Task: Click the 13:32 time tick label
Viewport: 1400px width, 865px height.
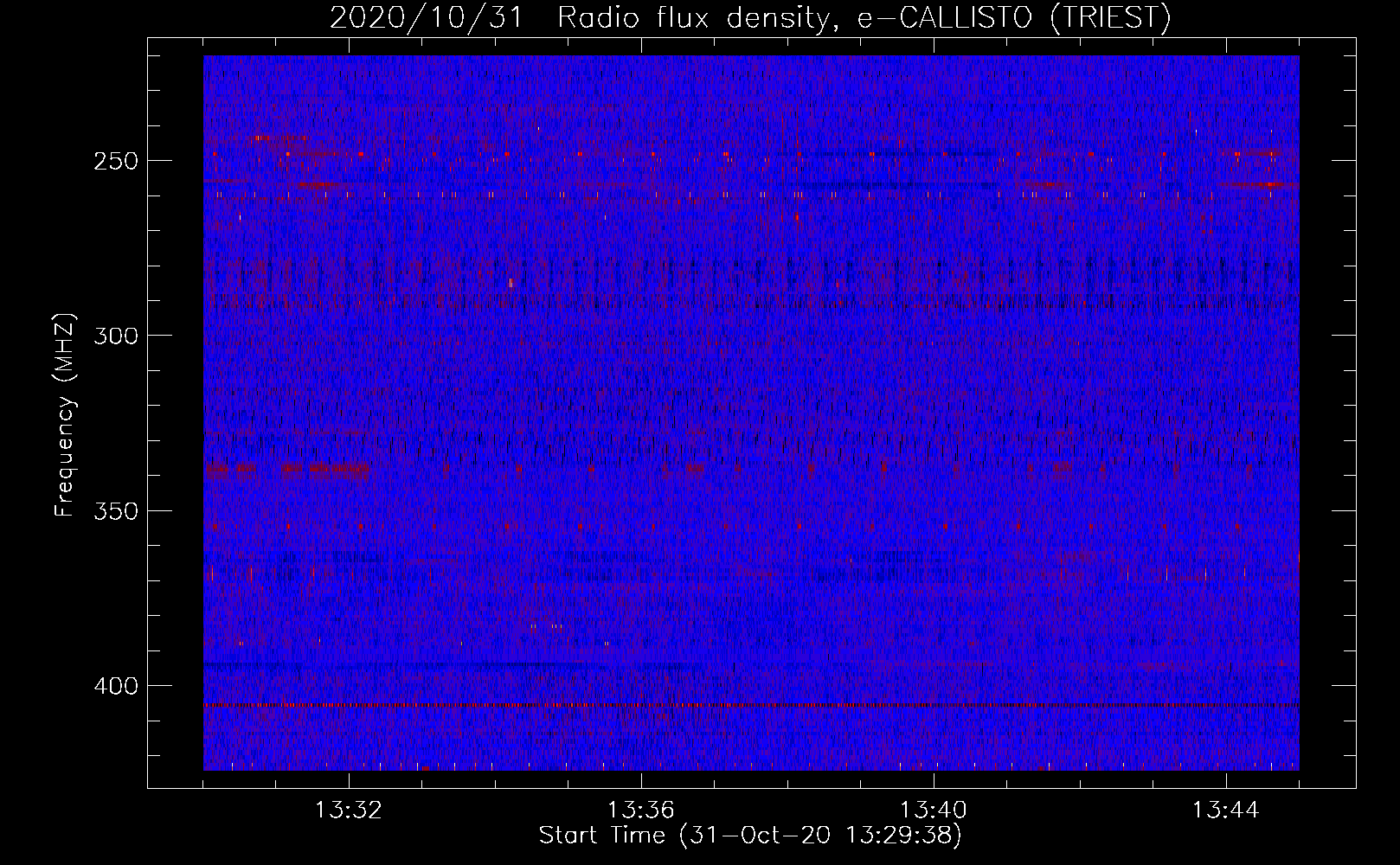Action: pyautogui.click(x=348, y=811)
